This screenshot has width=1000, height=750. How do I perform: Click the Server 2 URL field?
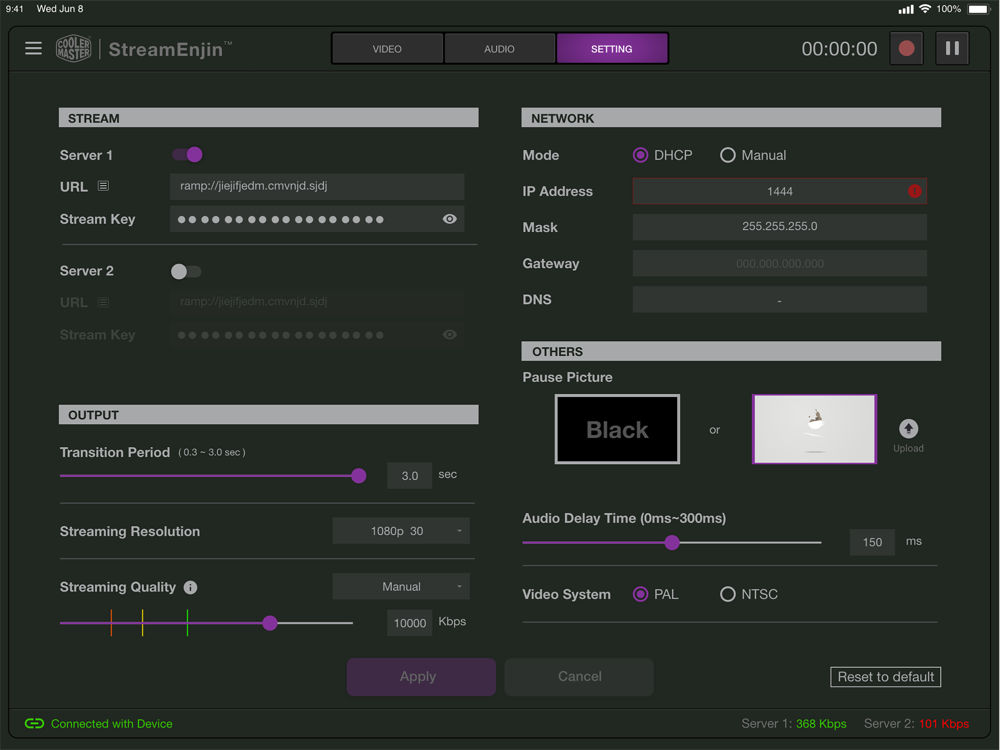[317, 302]
